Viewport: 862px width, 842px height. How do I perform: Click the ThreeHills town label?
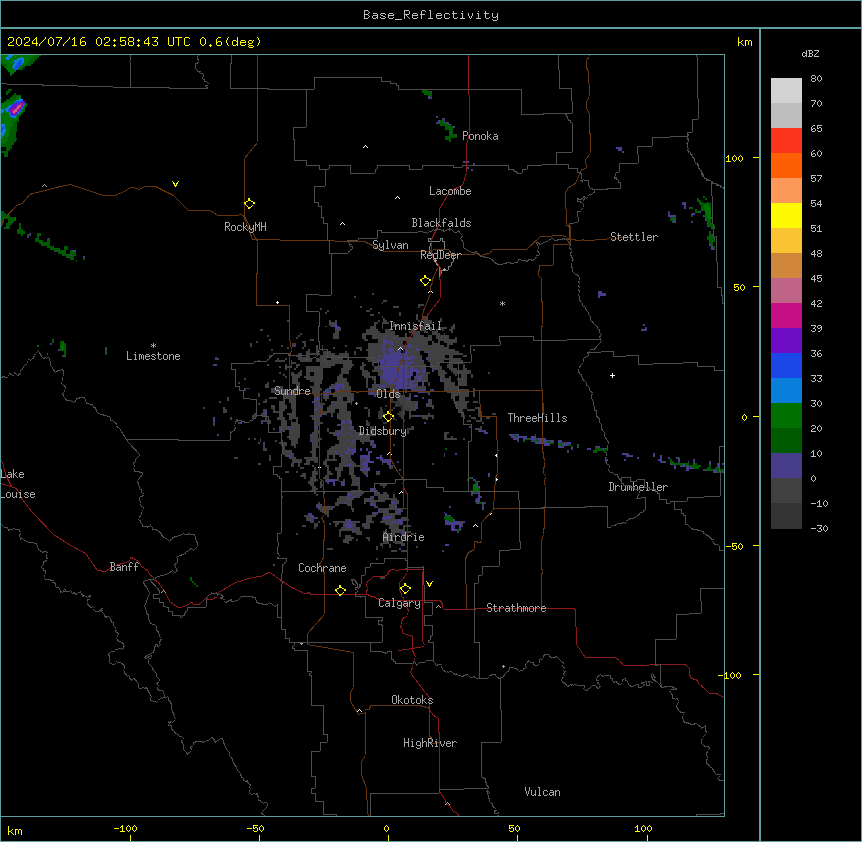click(x=537, y=418)
